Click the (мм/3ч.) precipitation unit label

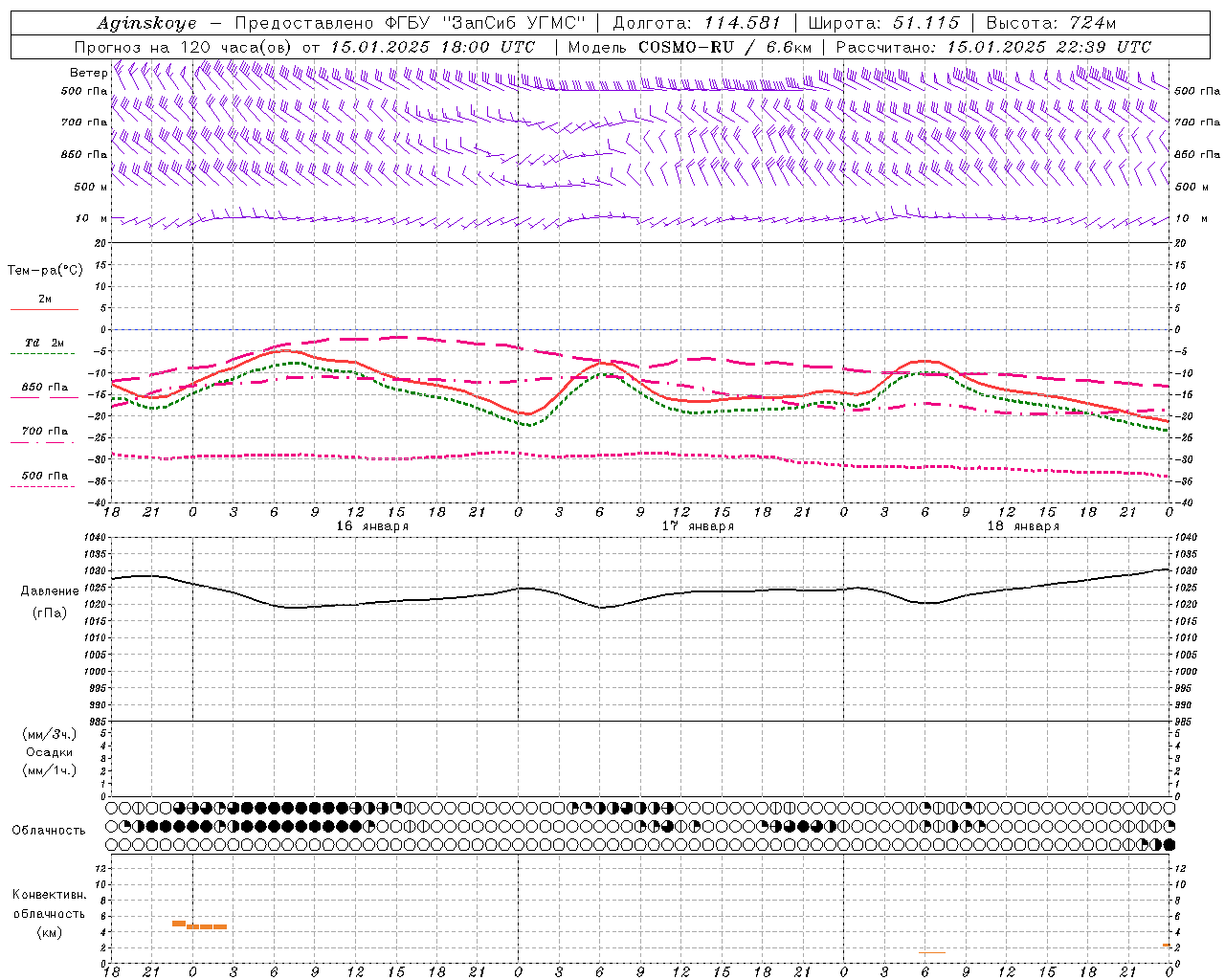coord(50,735)
